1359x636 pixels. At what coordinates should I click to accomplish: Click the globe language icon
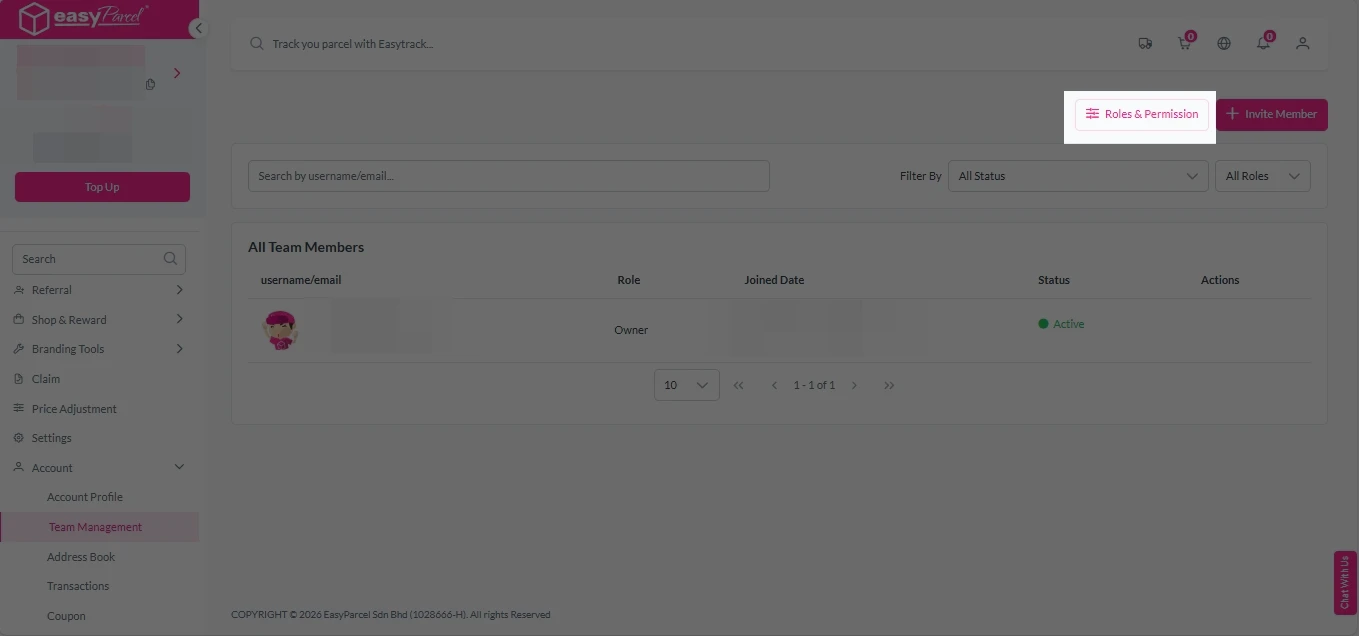pyautogui.click(x=1224, y=44)
